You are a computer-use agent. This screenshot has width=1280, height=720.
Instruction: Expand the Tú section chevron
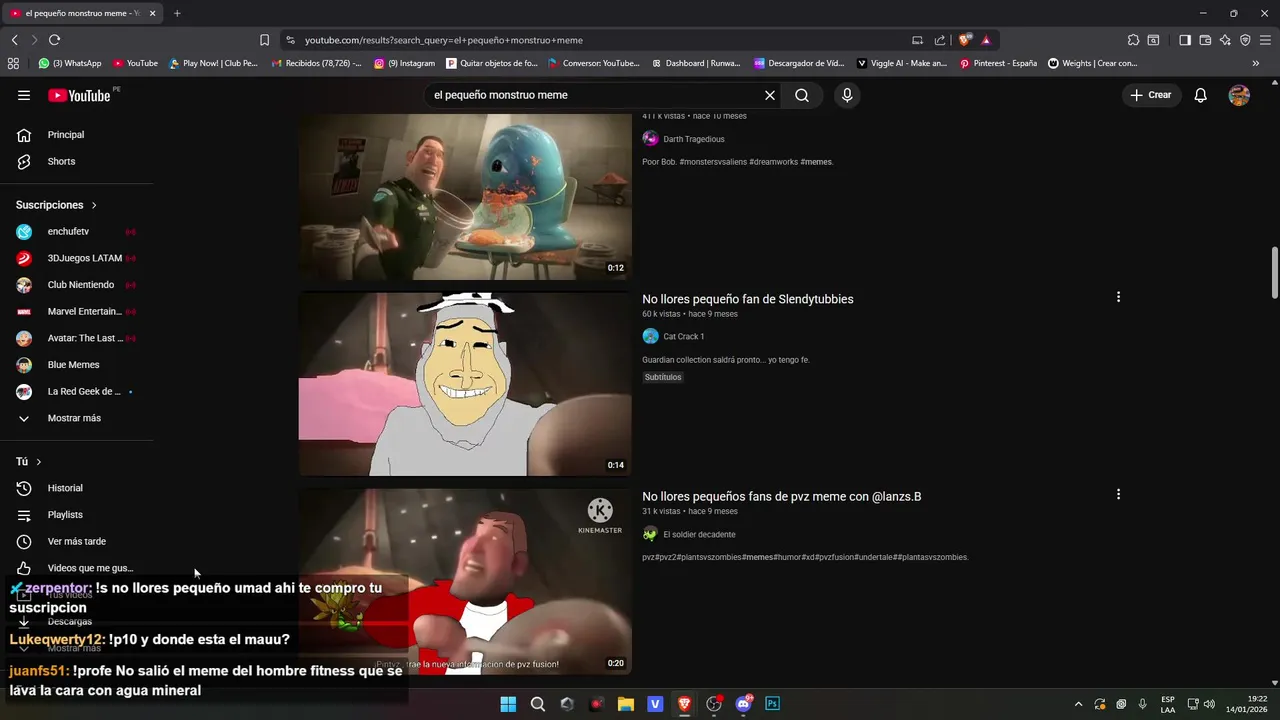[x=39, y=462]
